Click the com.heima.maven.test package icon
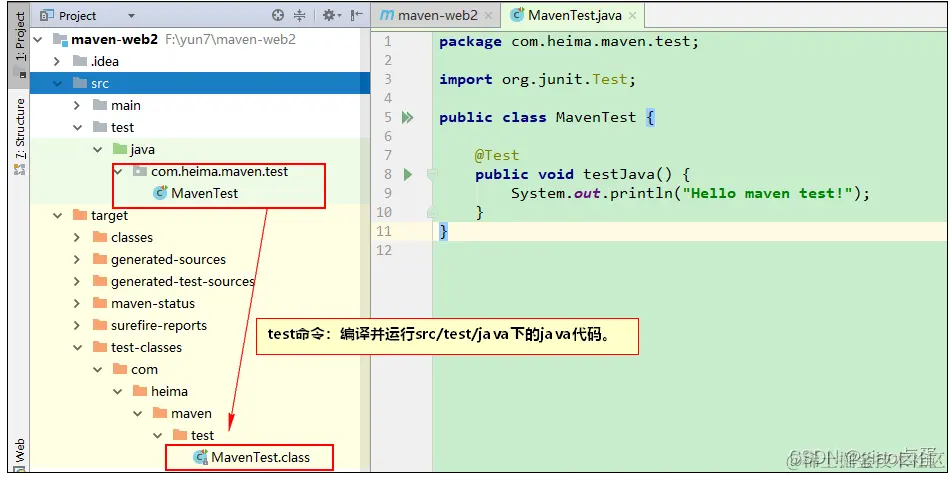 tap(140, 171)
